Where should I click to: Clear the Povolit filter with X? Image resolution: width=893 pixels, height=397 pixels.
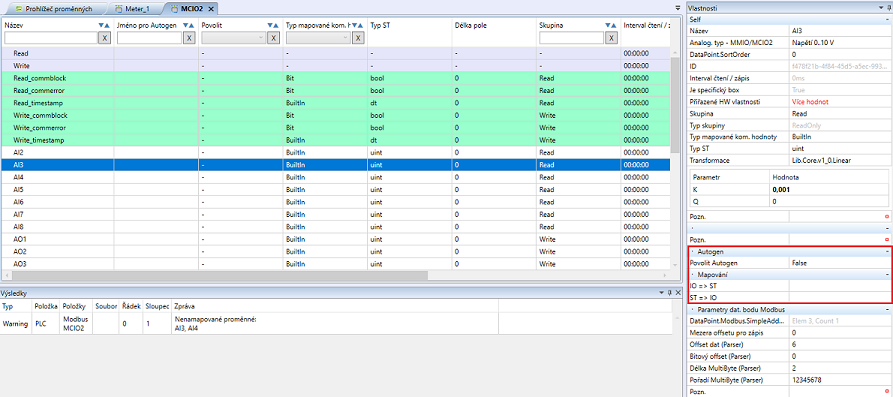click(x=273, y=38)
